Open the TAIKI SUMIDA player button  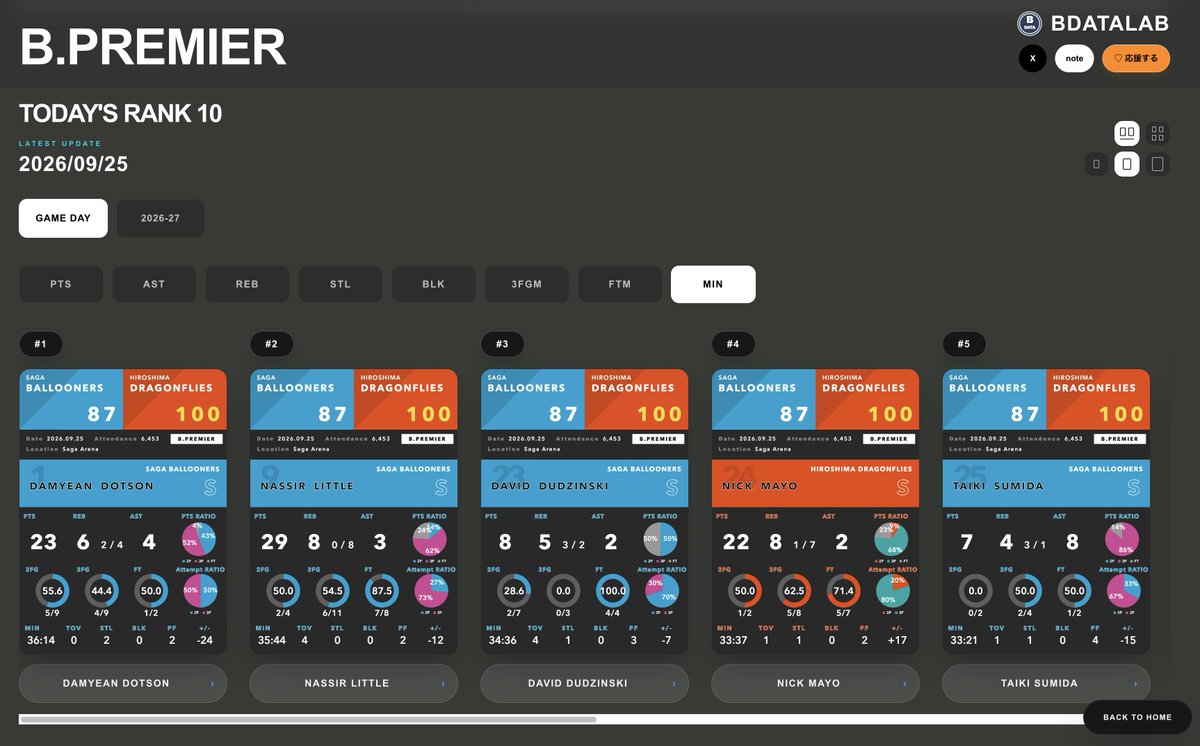pyautogui.click(x=1046, y=683)
